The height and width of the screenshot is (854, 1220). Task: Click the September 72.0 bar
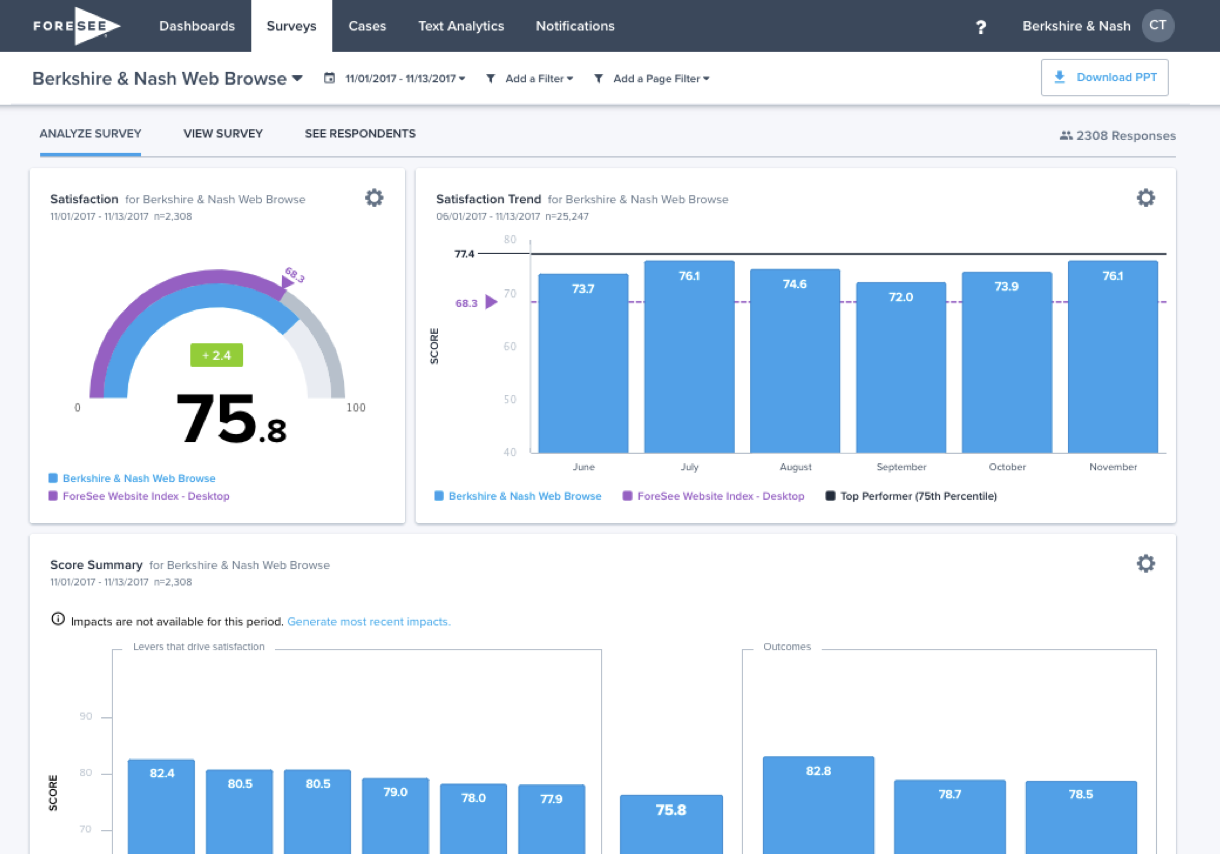901,368
